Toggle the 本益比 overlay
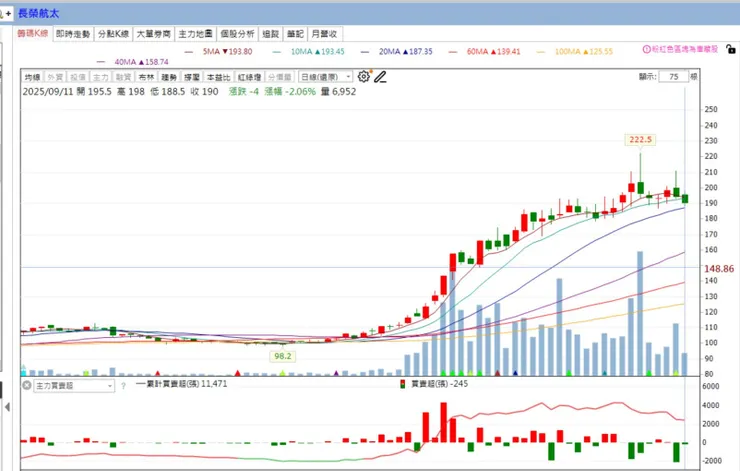 (219, 77)
